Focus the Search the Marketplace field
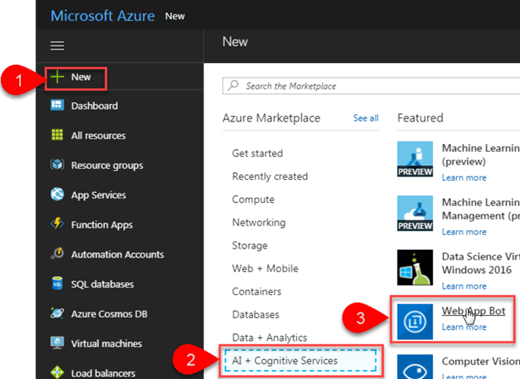Image resolution: width=520 pixels, height=379 pixels. (x=371, y=86)
